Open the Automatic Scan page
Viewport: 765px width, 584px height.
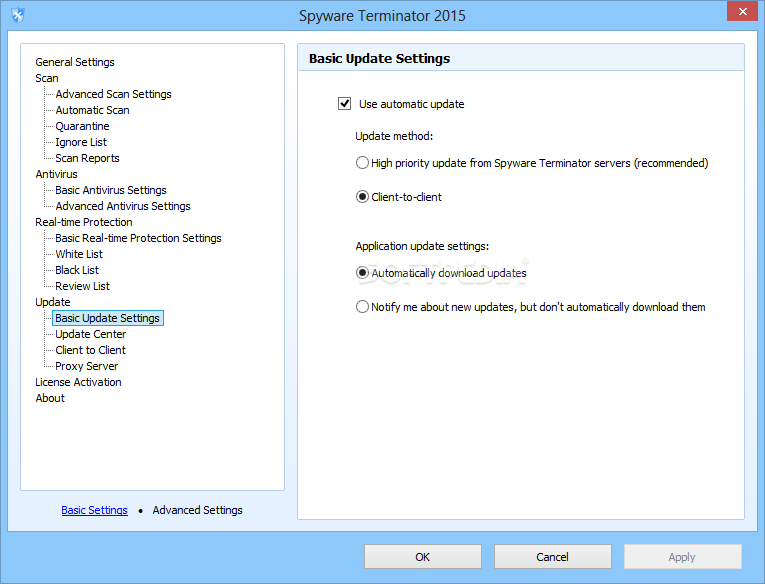click(92, 110)
